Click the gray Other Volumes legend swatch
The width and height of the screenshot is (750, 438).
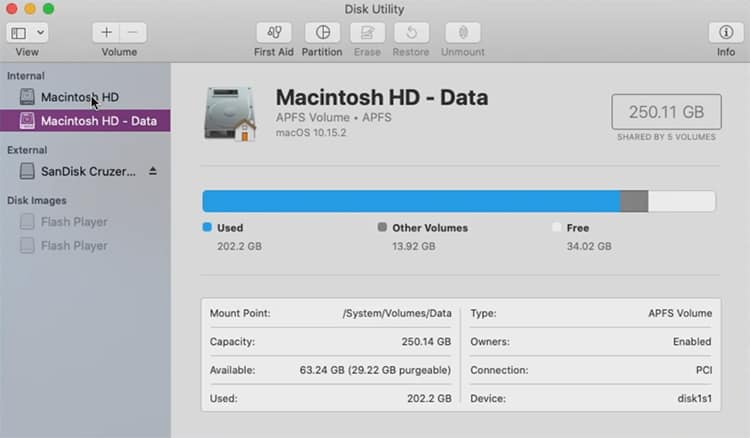pyautogui.click(x=382, y=227)
